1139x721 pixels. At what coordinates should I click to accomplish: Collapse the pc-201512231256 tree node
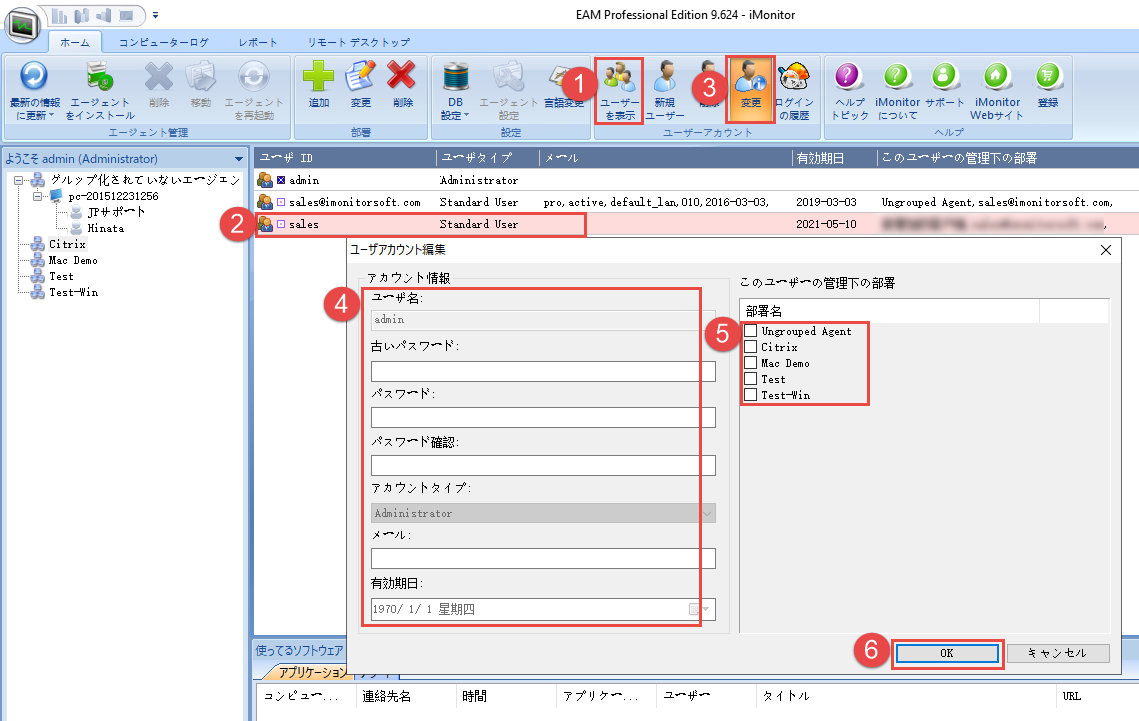[36, 196]
